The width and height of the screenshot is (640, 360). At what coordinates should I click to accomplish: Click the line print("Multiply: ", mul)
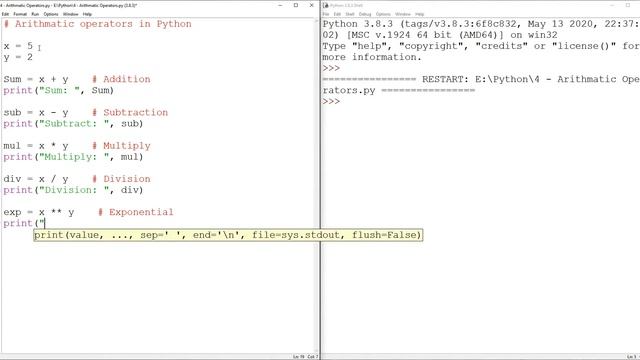point(73,157)
